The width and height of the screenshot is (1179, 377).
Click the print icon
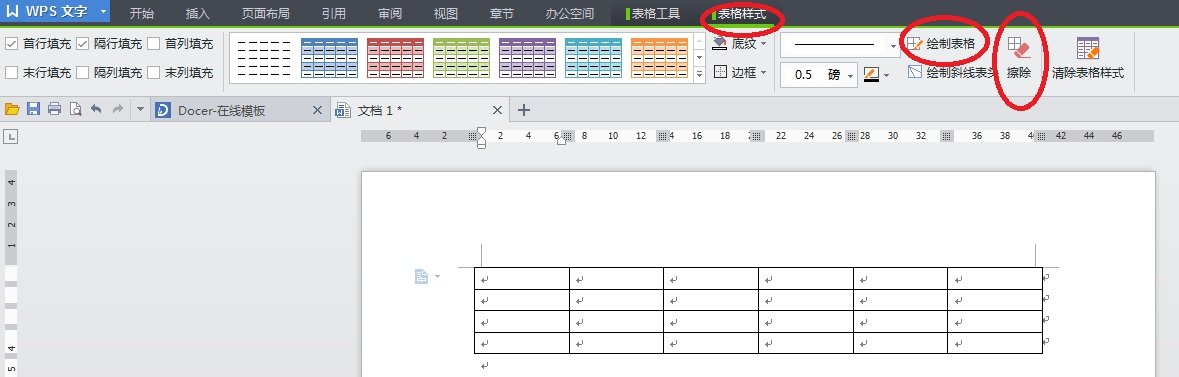tap(54, 110)
